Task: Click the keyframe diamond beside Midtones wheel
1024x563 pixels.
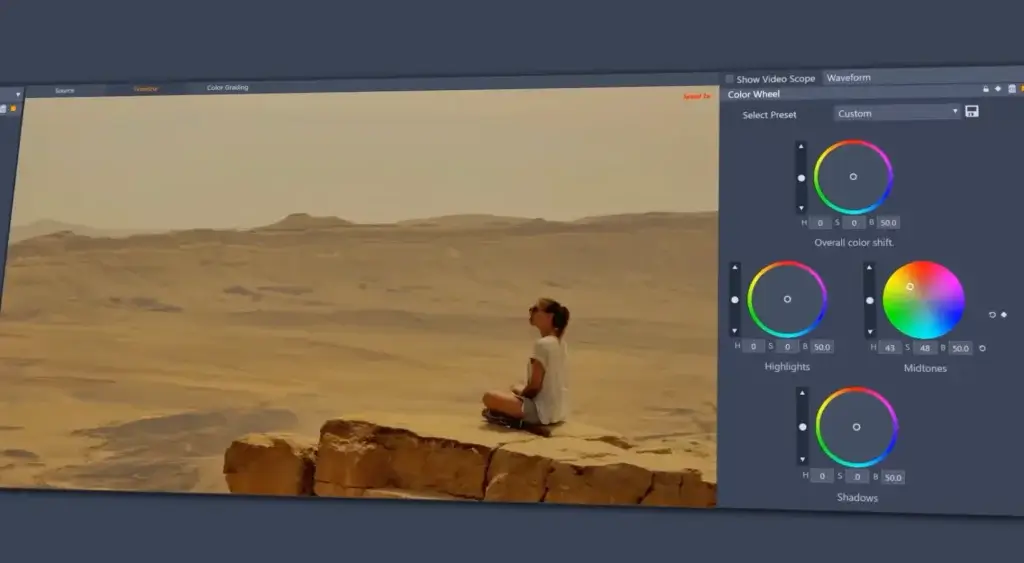Action: tap(1004, 315)
